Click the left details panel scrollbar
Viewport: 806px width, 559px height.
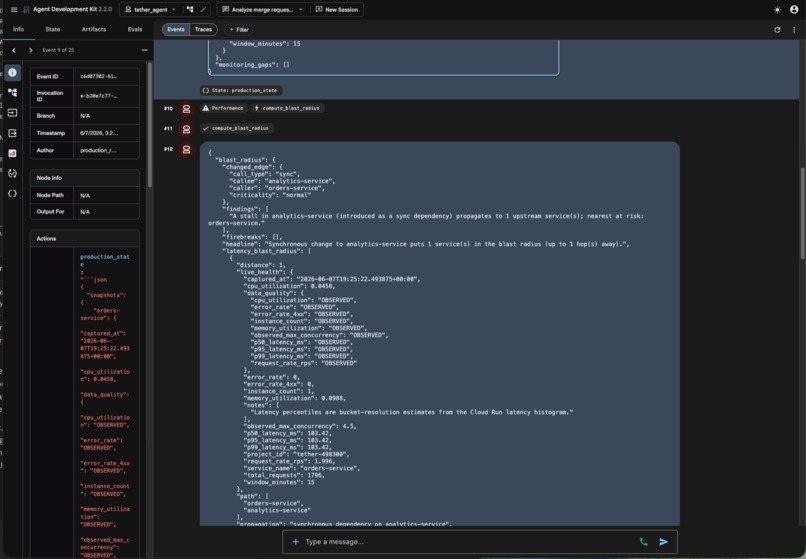(x=150, y=125)
